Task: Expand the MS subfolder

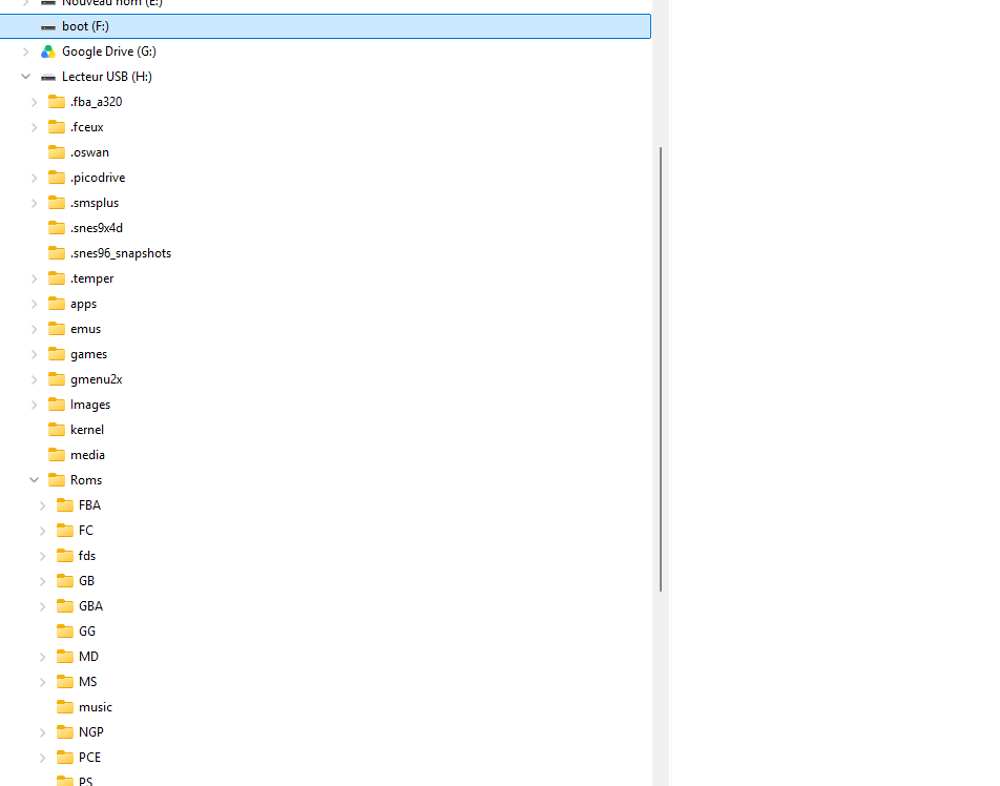Action: click(x=43, y=682)
